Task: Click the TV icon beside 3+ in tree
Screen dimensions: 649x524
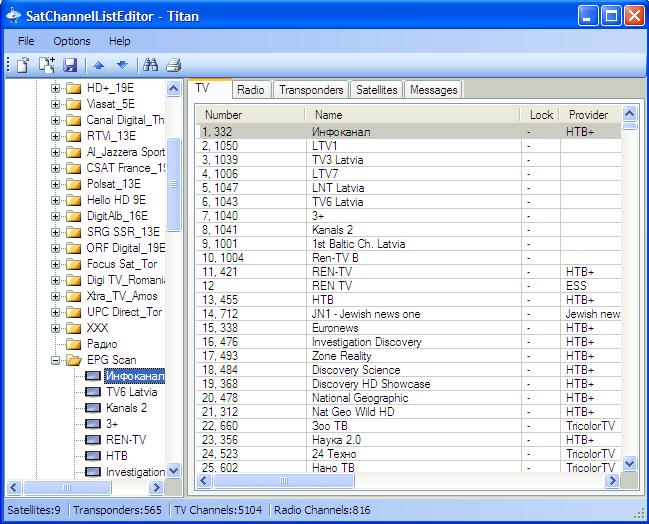Action: pos(92,424)
